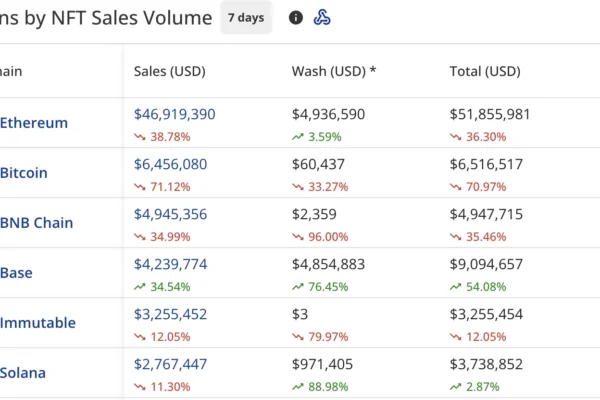
Task: Click the info icon beside 7 days
Action: click(x=295, y=17)
